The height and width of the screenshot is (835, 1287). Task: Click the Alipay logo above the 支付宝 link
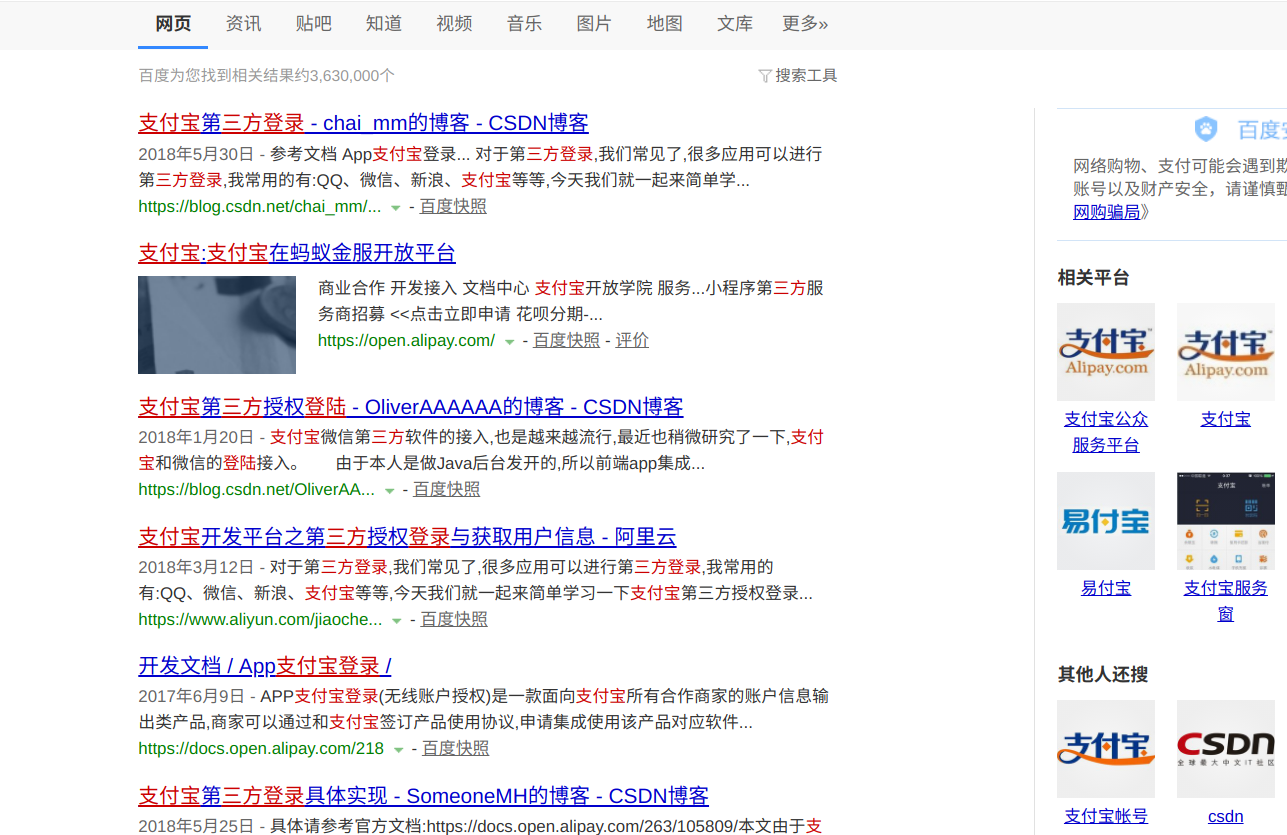click(x=1225, y=352)
